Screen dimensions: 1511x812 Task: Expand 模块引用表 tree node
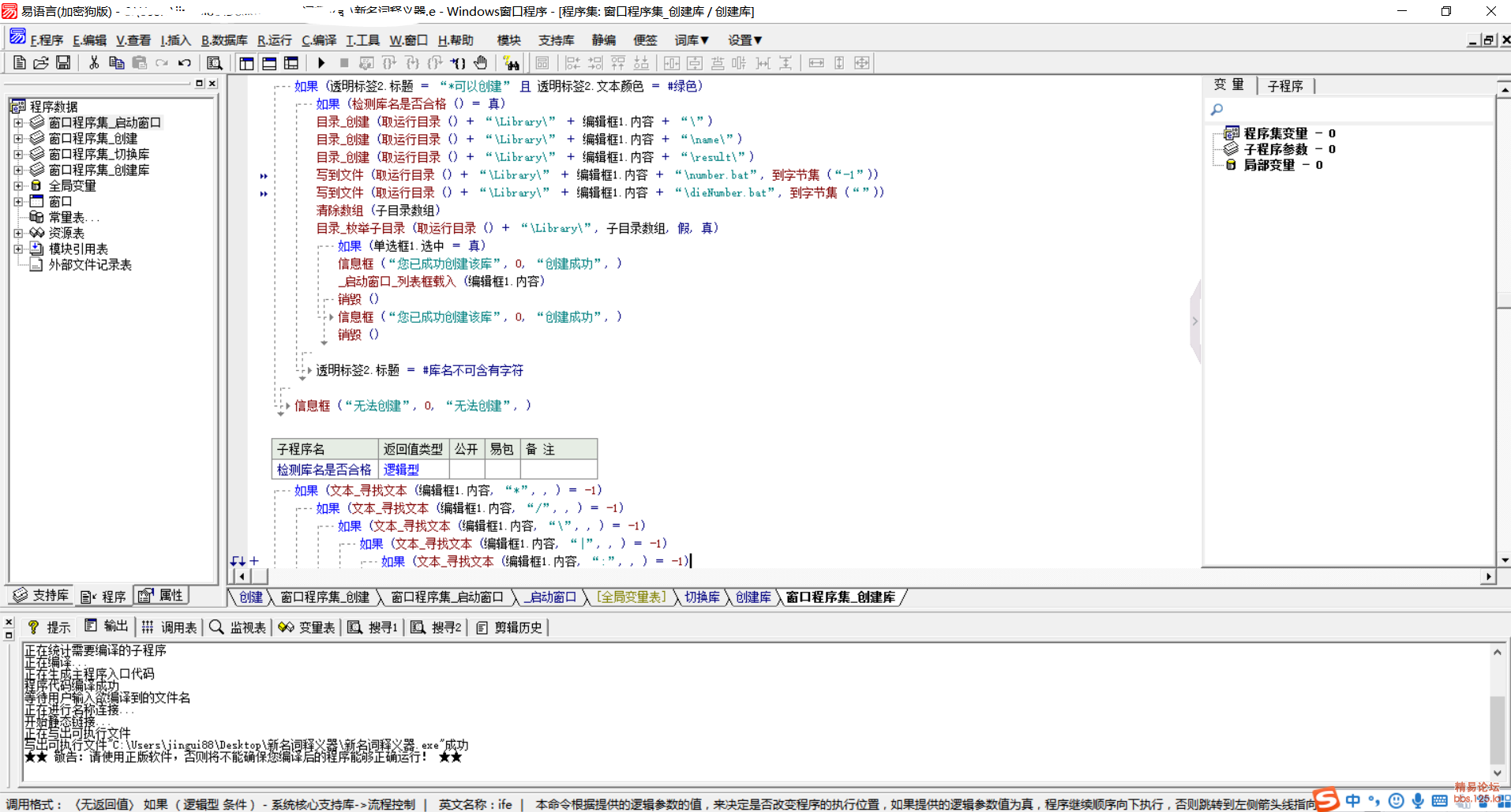click(18, 249)
